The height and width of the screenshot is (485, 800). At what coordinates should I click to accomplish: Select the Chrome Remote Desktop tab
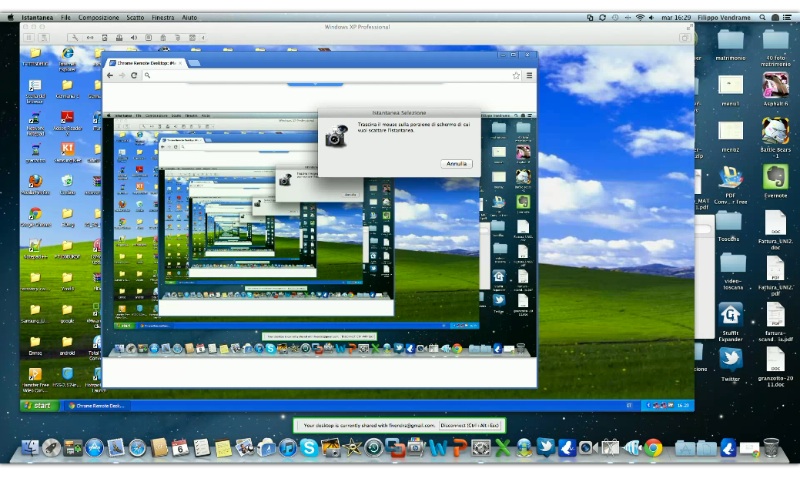(143, 62)
